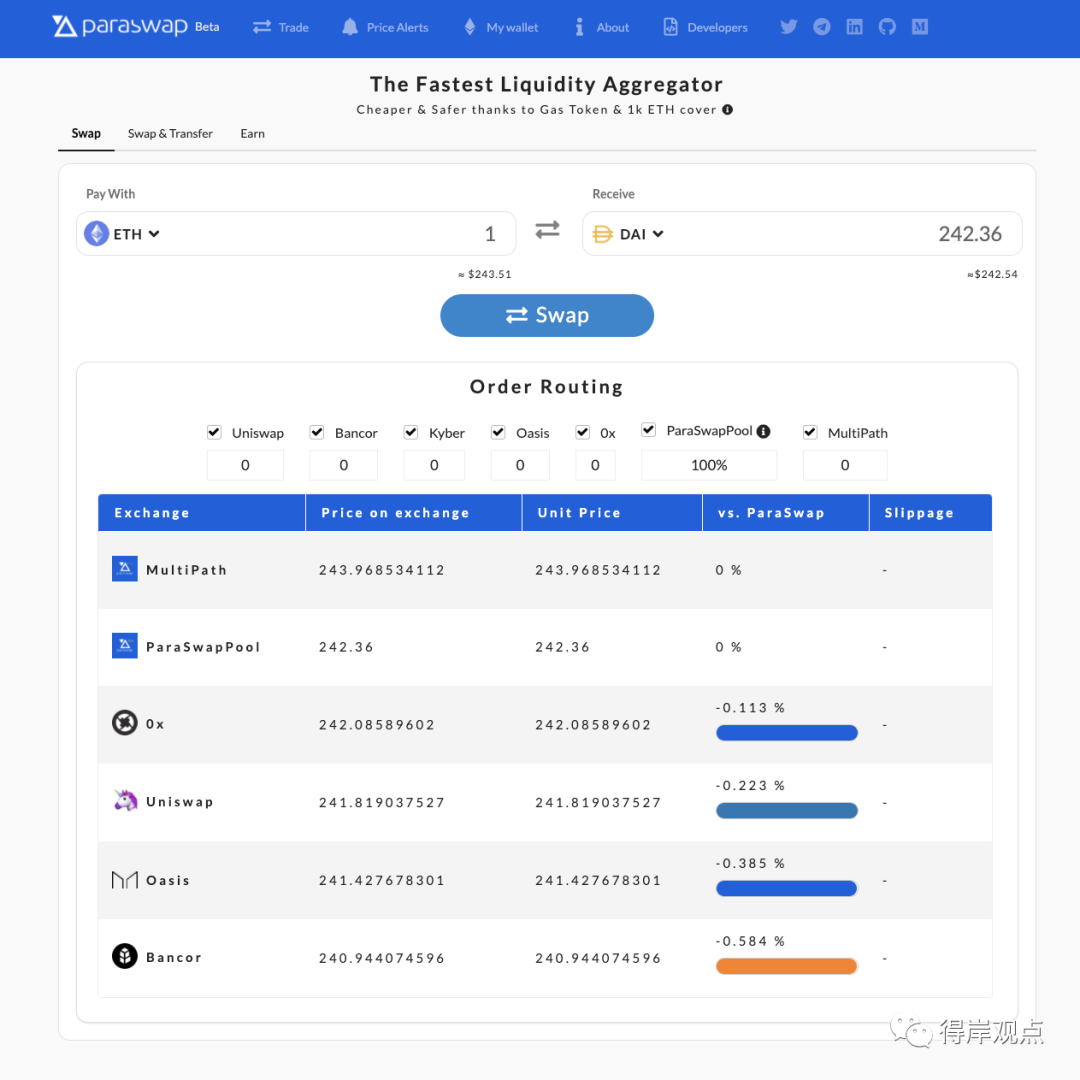Click 0x price 242.08589602

(x=377, y=725)
